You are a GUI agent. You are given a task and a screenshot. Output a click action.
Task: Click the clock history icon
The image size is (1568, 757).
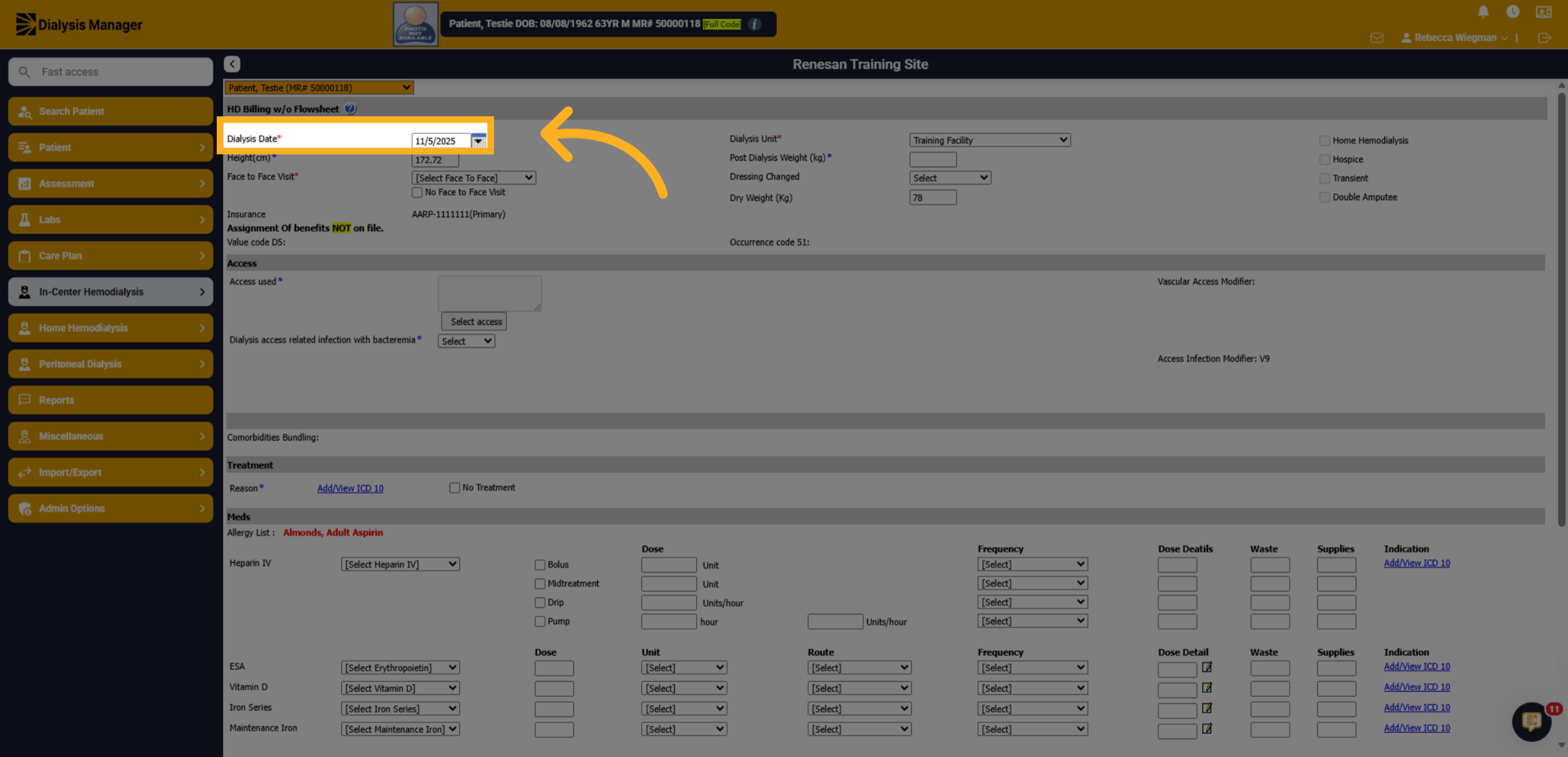coord(1512,12)
